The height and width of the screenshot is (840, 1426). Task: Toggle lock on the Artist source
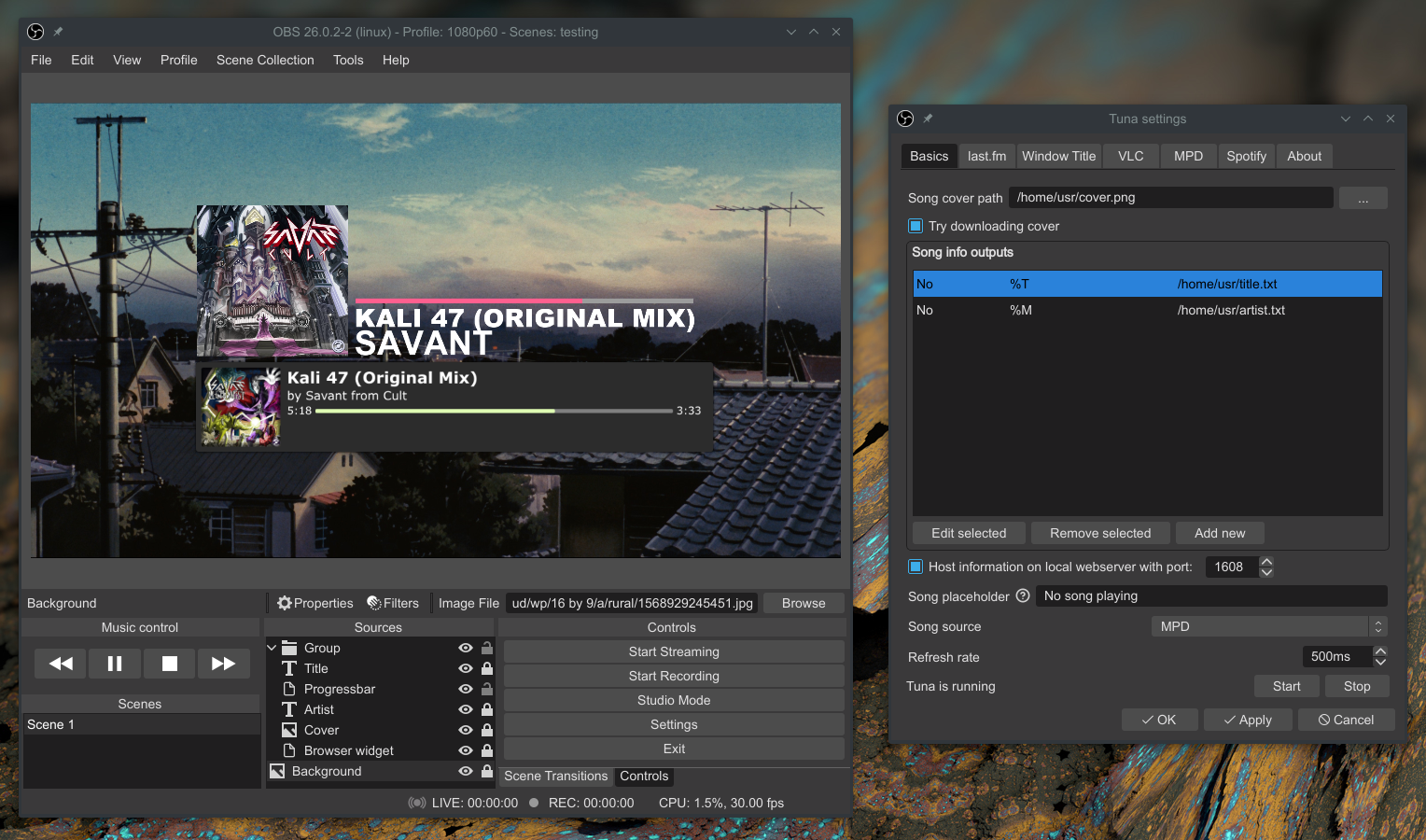(487, 709)
